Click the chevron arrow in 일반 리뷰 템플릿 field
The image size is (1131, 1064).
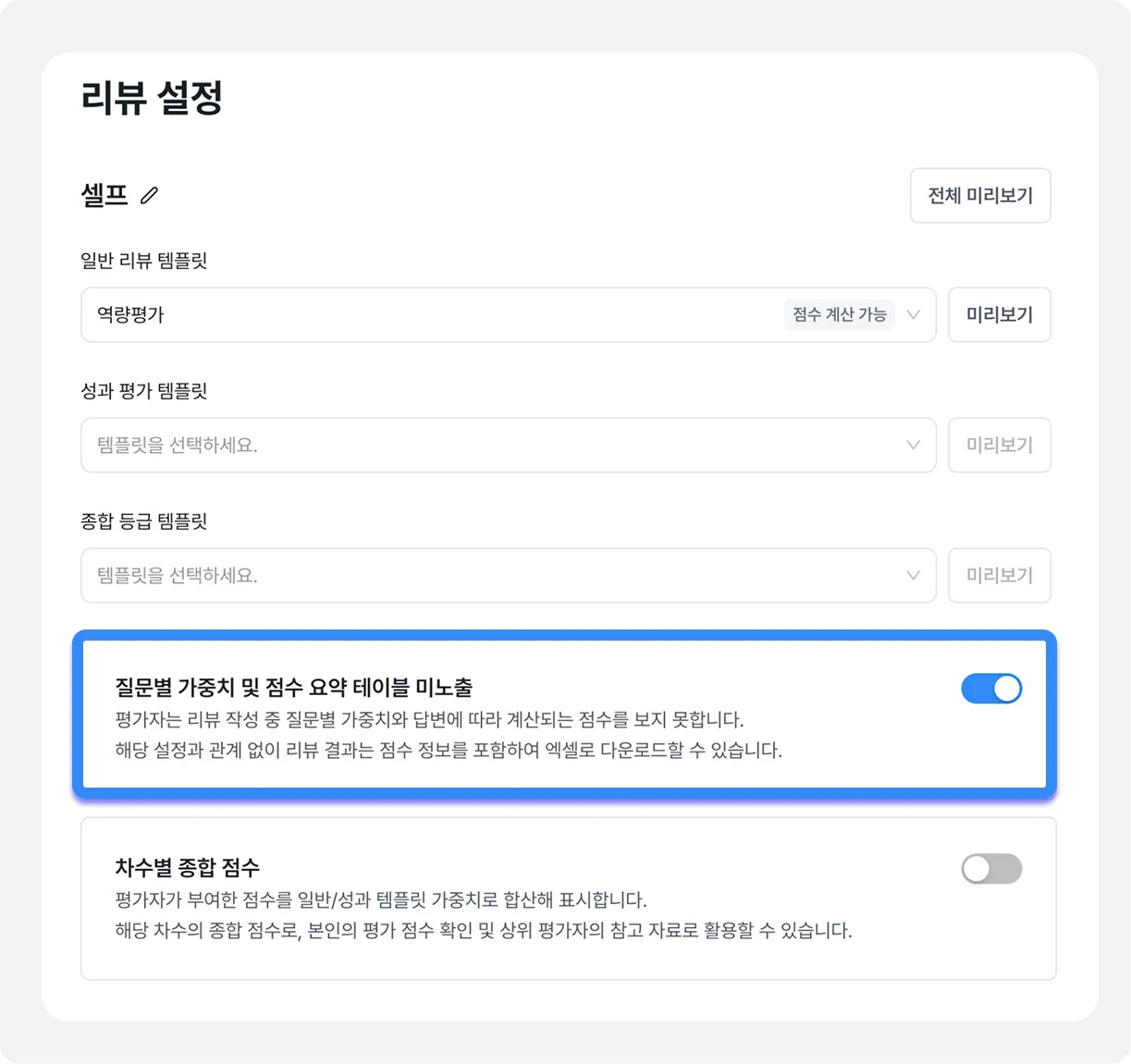(914, 314)
